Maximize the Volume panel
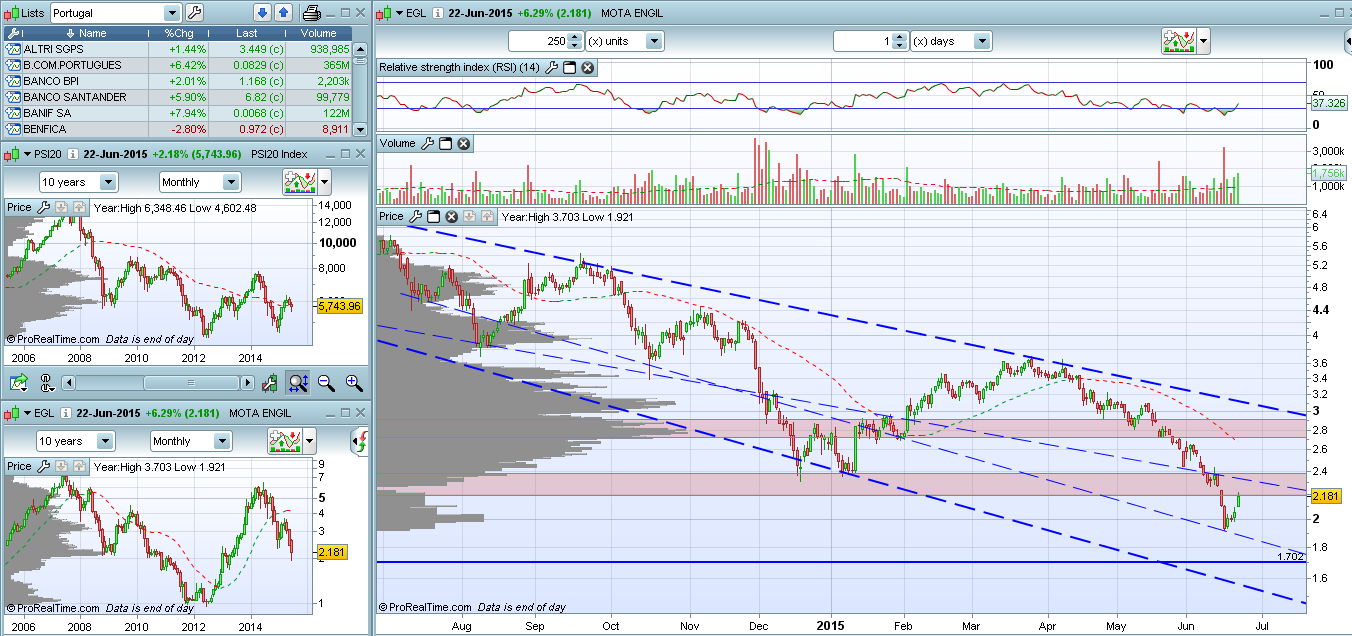The image size is (1352, 636). 446,143
